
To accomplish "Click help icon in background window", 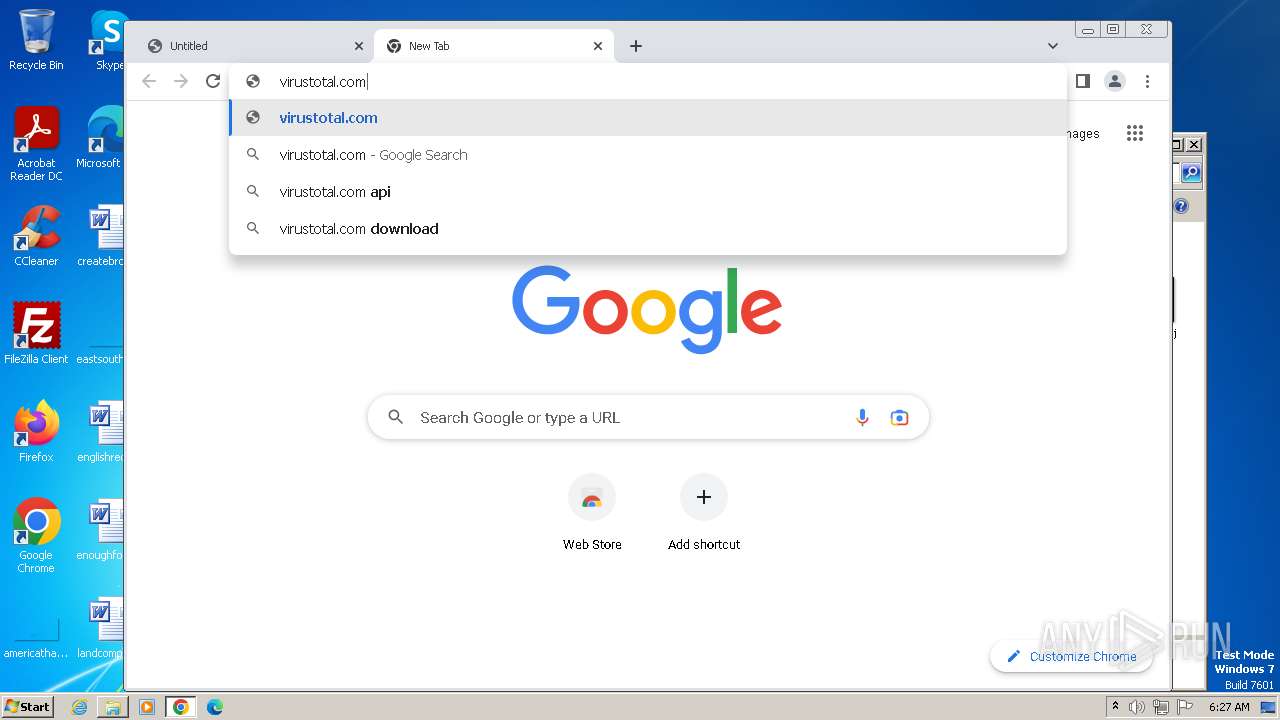I will click(x=1181, y=206).
